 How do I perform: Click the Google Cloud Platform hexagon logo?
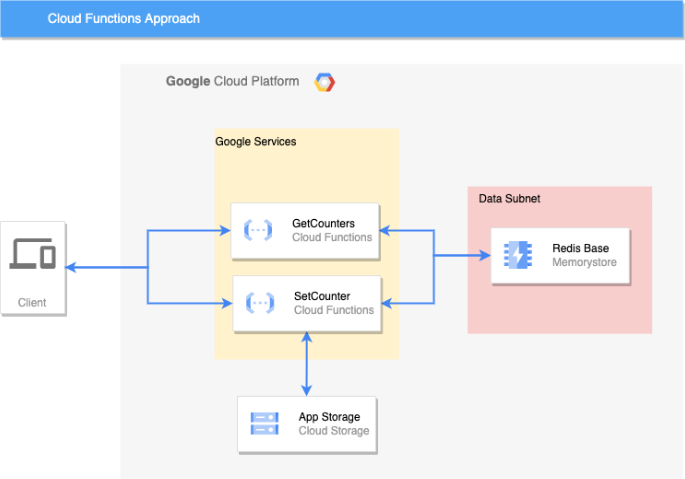325,82
